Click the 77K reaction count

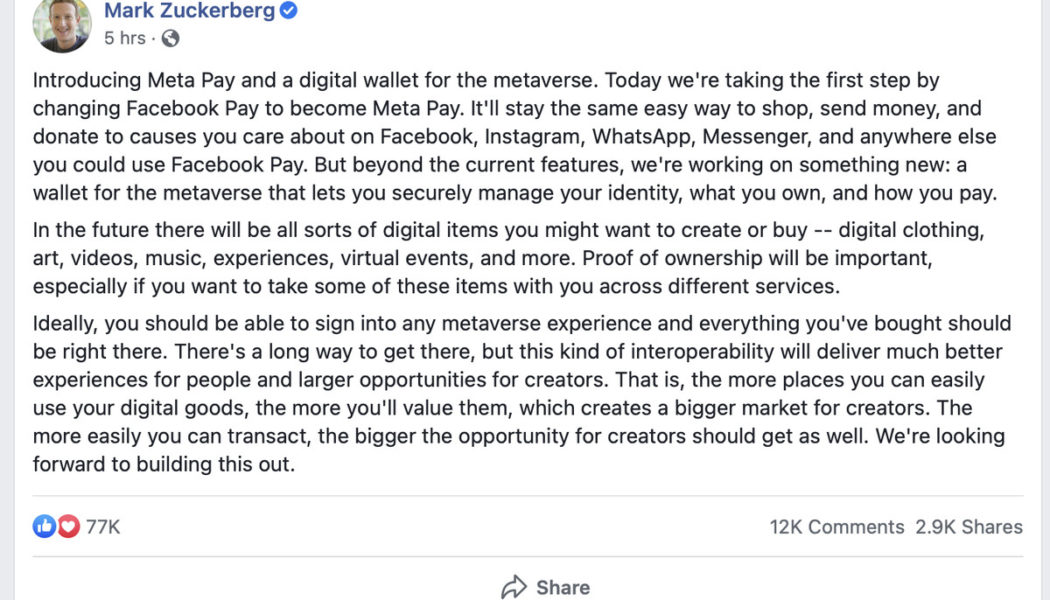(101, 526)
